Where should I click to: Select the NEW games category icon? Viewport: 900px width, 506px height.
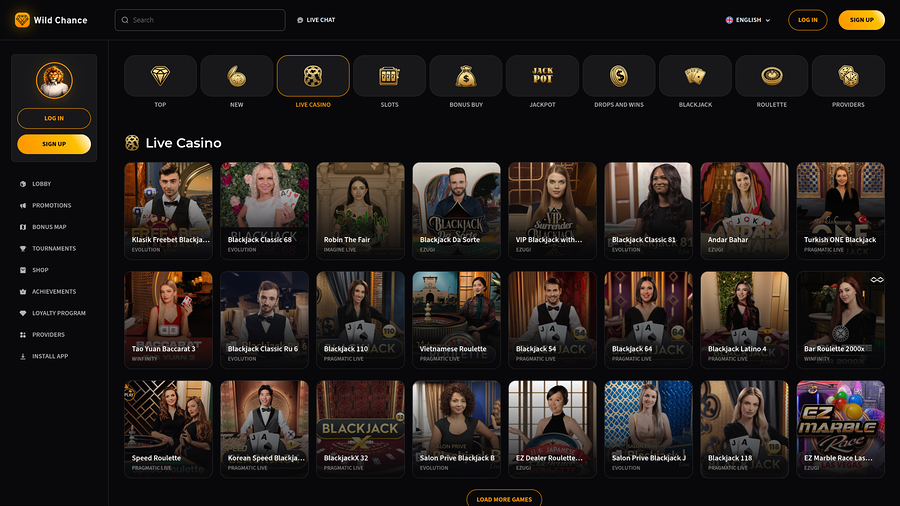[236, 76]
